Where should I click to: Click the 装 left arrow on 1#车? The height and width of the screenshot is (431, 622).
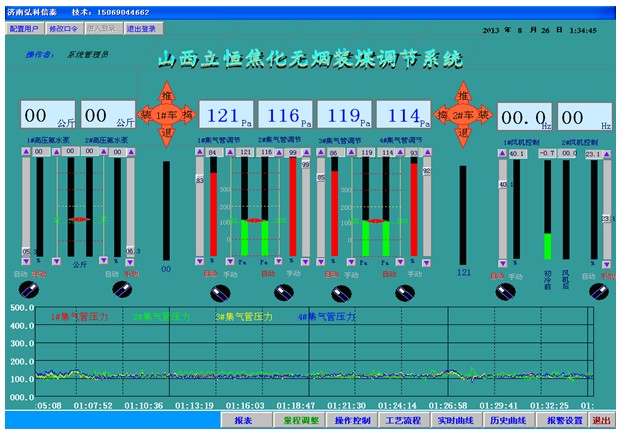tap(143, 115)
